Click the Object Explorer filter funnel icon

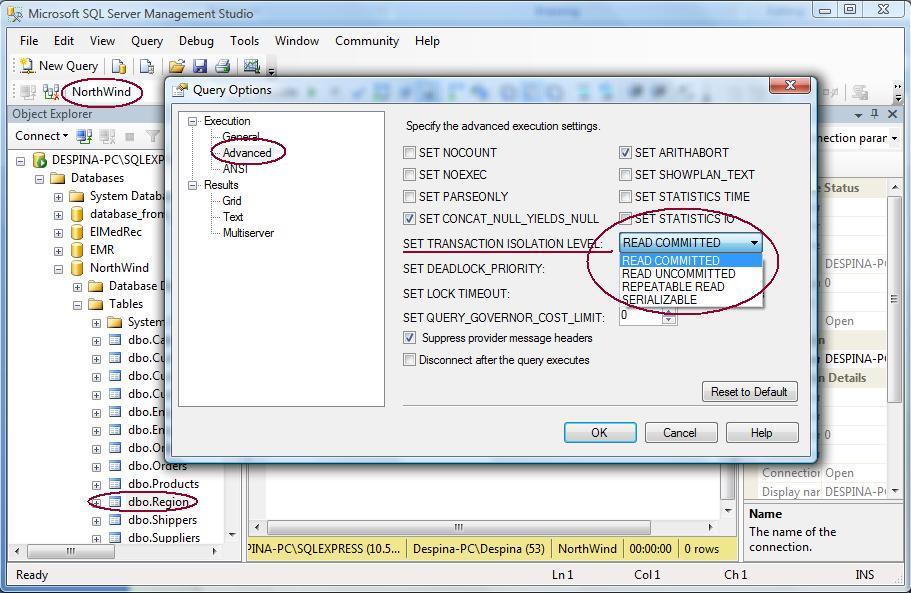[x=152, y=136]
